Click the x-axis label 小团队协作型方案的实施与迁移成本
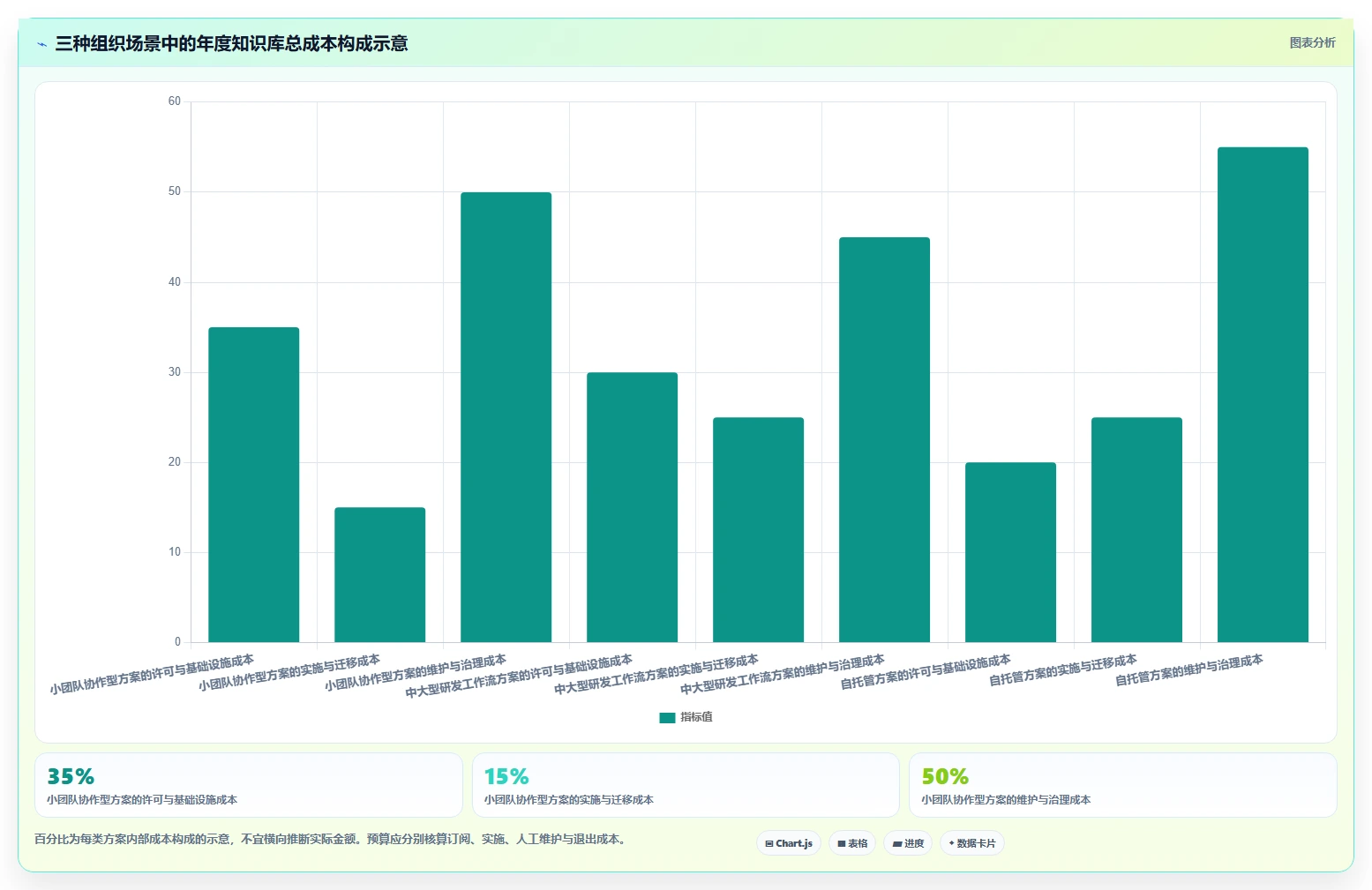 289,673
